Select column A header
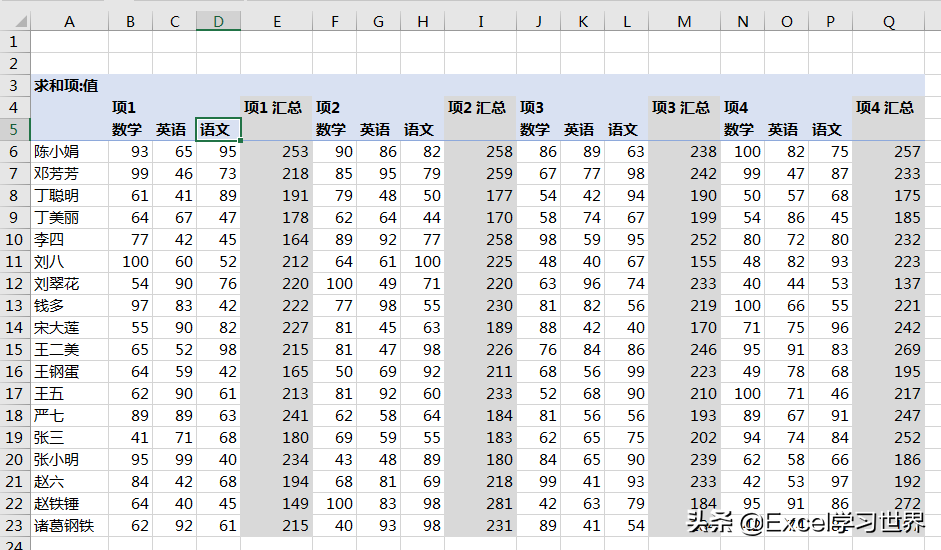This screenshot has width=941, height=550. pos(70,22)
